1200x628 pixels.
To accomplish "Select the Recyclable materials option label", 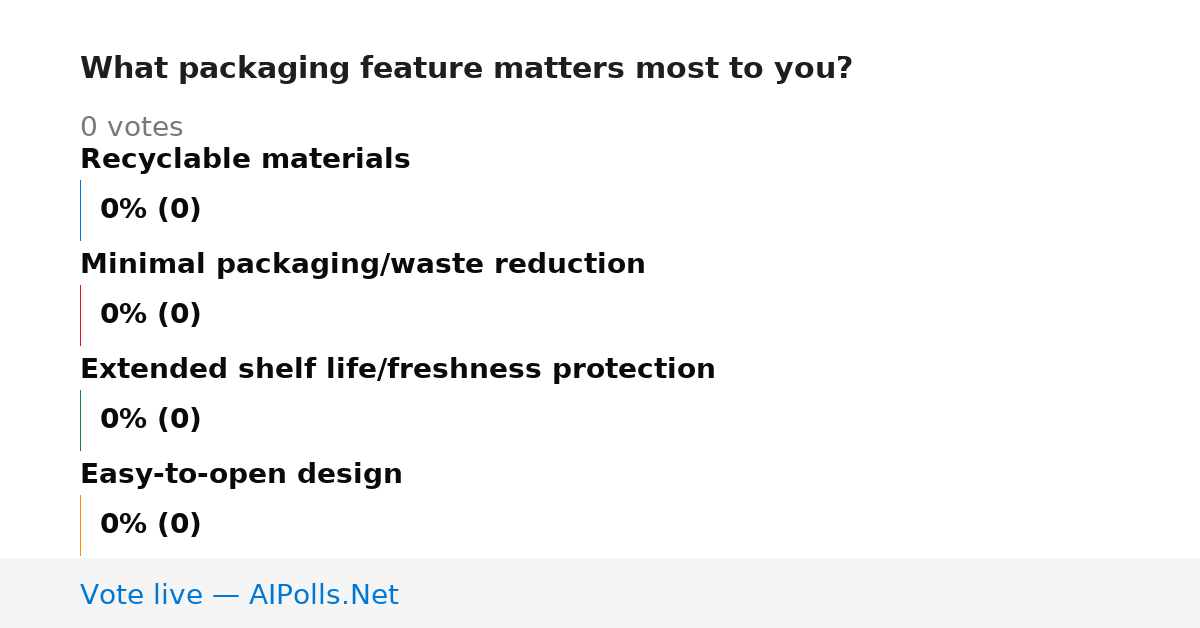I will (245, 160).
